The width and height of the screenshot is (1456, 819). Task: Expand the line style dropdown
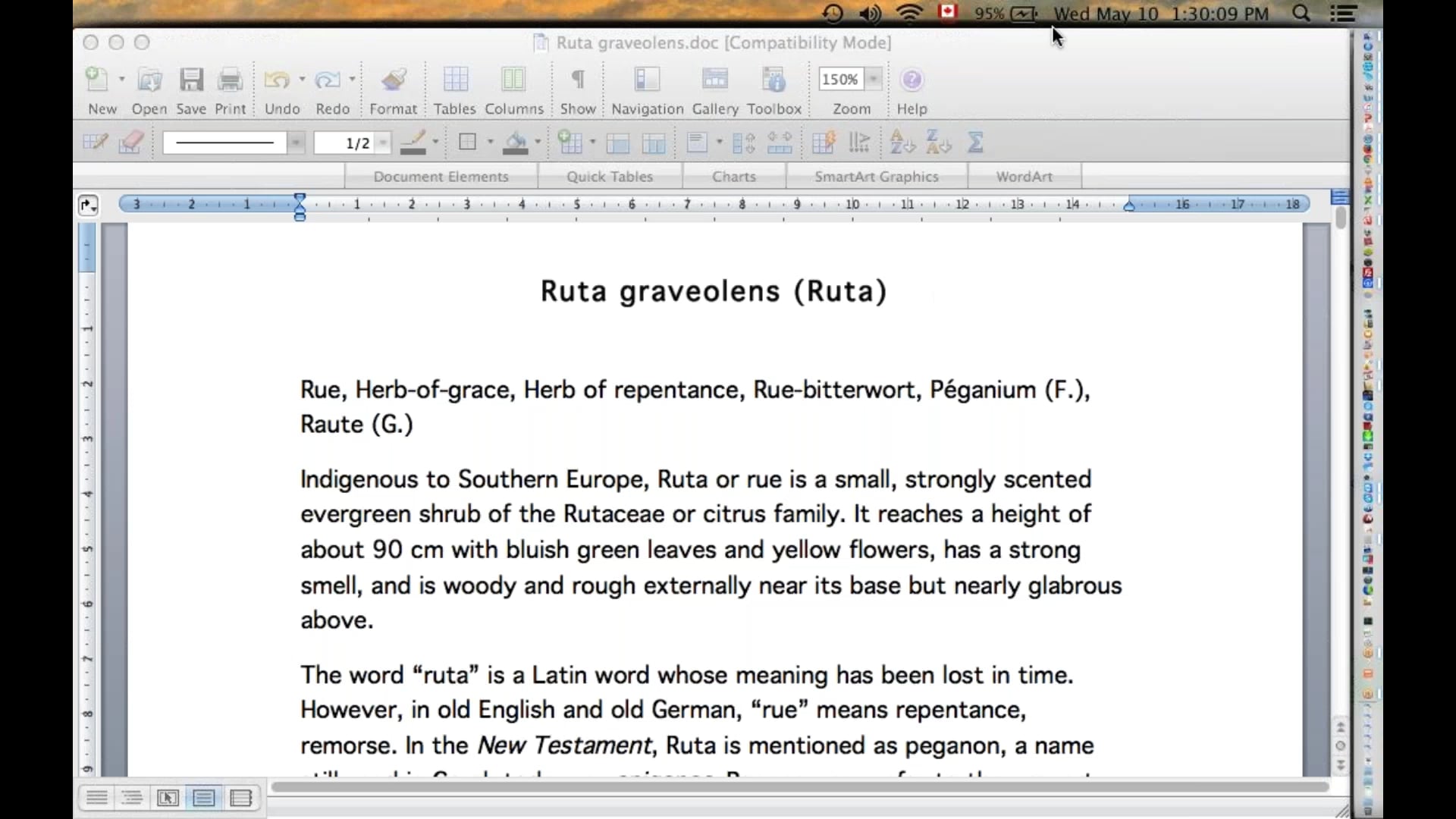tap(297, 143)
